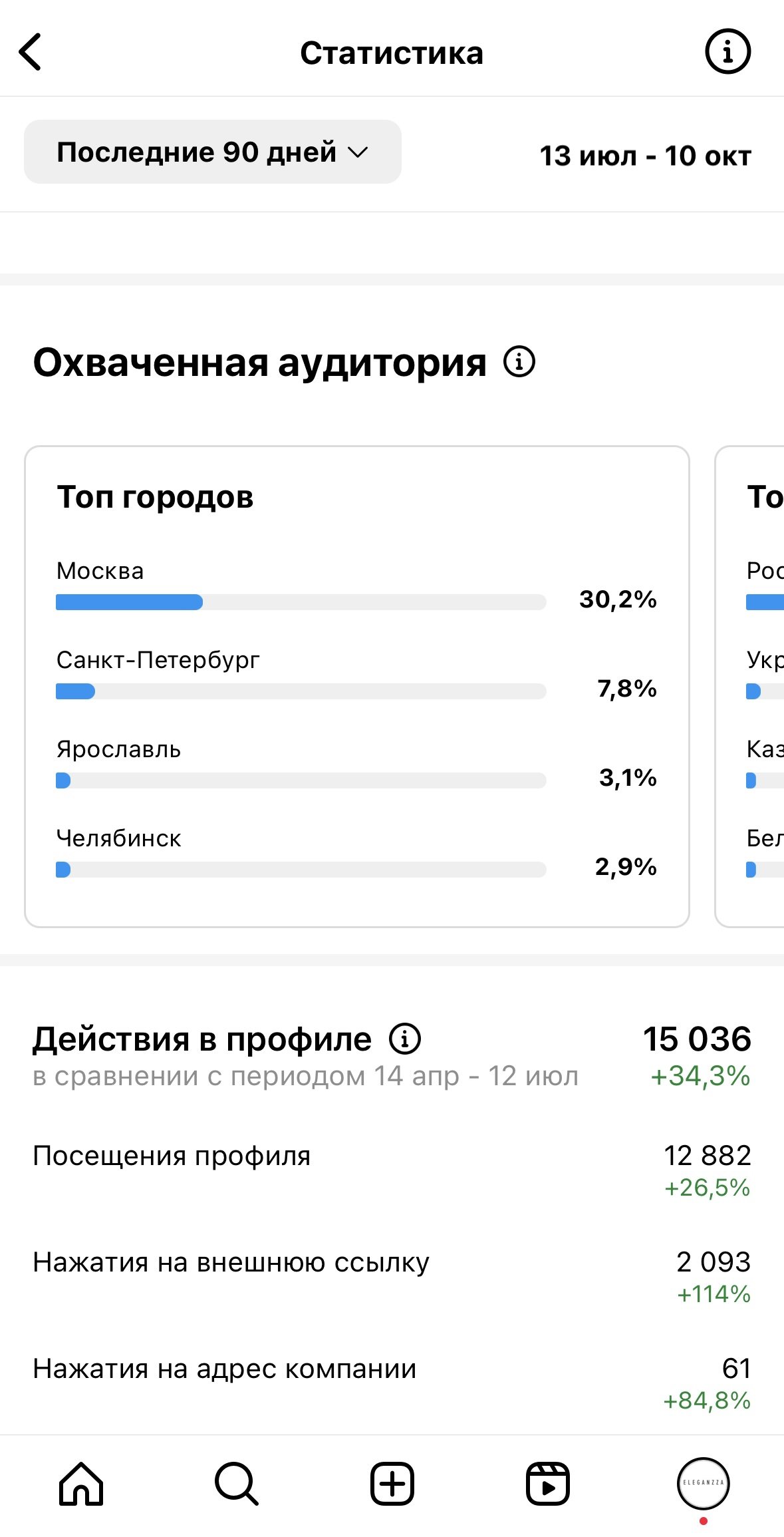This screenshot has height=1537, width=784.
Task: Open the statistics info icon in header
Action: tap(727, 51)
